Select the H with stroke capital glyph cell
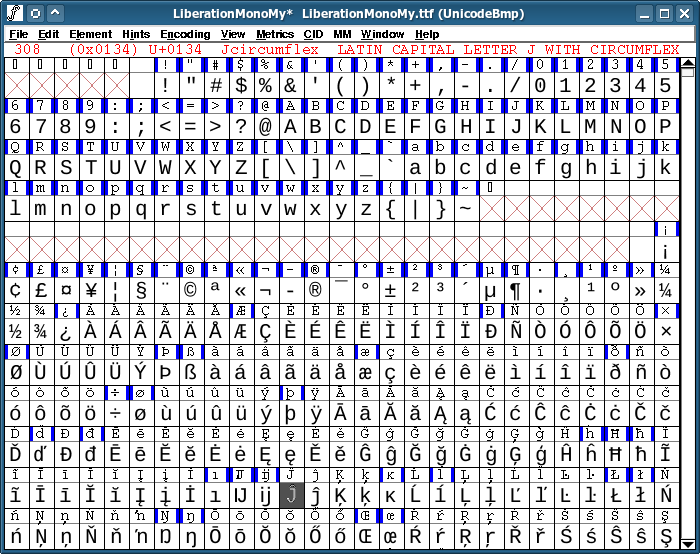The width and height of the screenshot is (700, 554). point(616,455)
